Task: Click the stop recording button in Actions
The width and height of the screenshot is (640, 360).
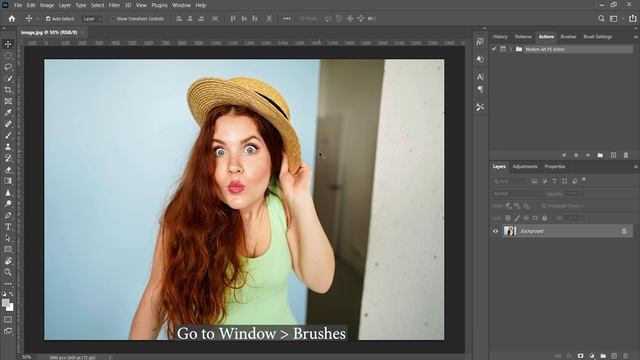Action: coord(564,155)
